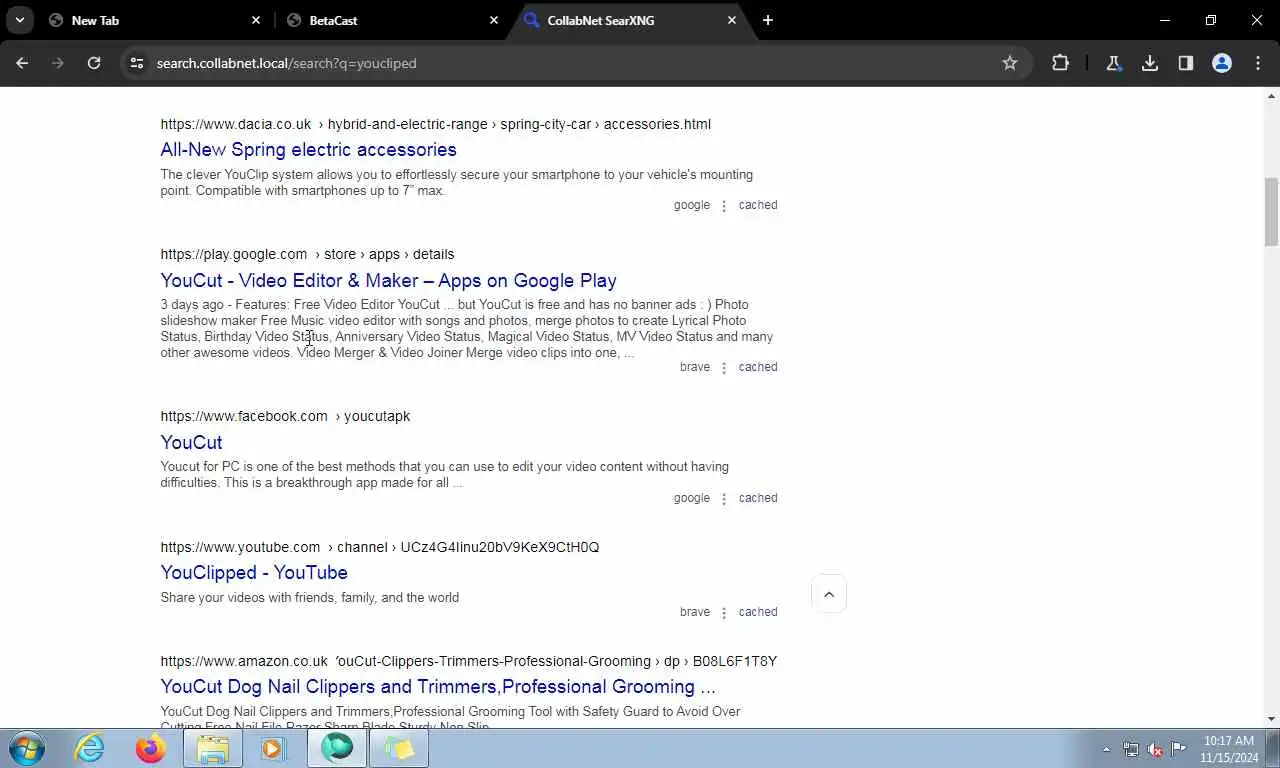Image resolution: width=1280 pixels, height=768 pixels.
Task: Open cached link for YouClipped YouTube result
Action: pos(758,612)
